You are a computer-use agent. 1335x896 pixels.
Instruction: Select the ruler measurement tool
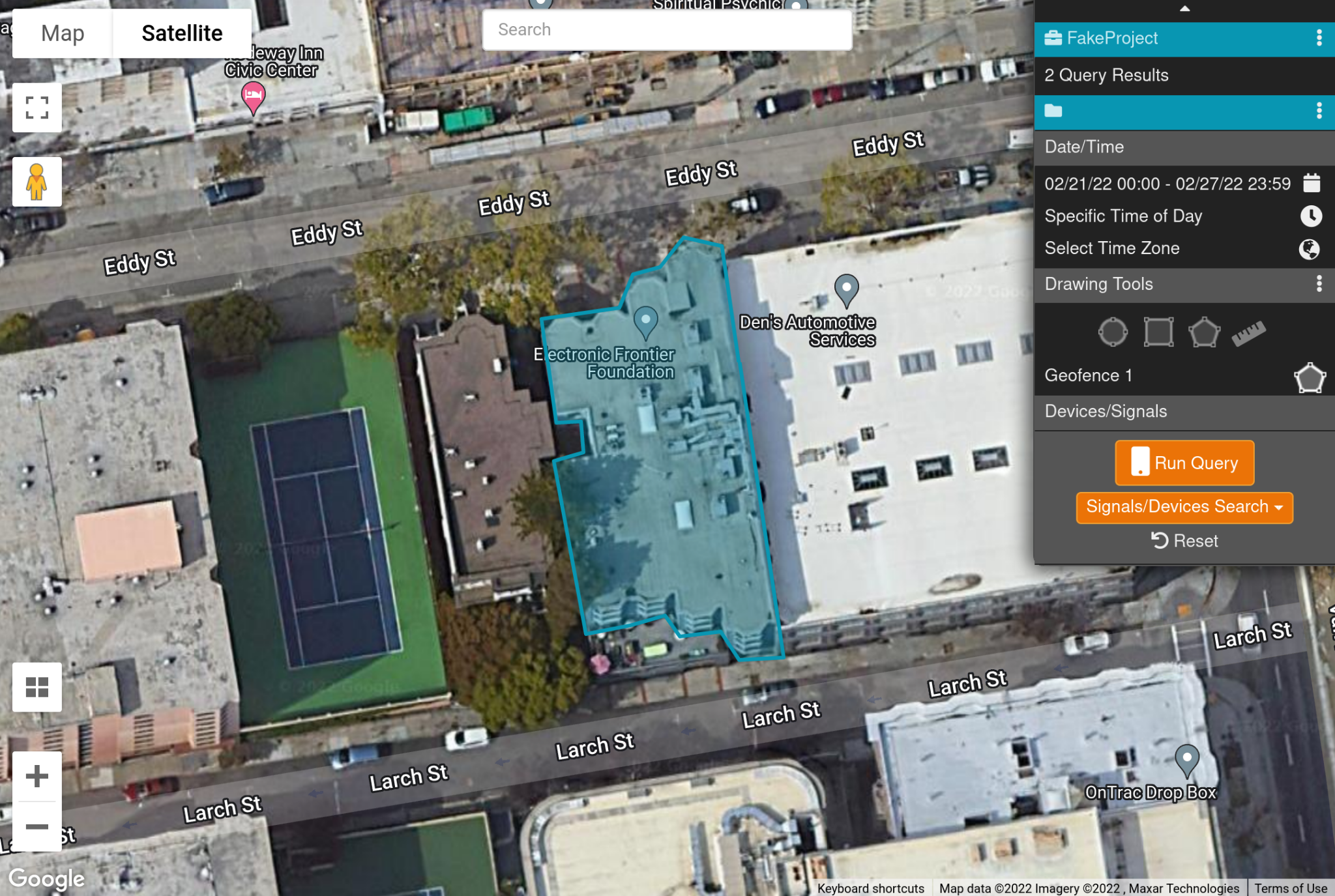(1248, 333)
